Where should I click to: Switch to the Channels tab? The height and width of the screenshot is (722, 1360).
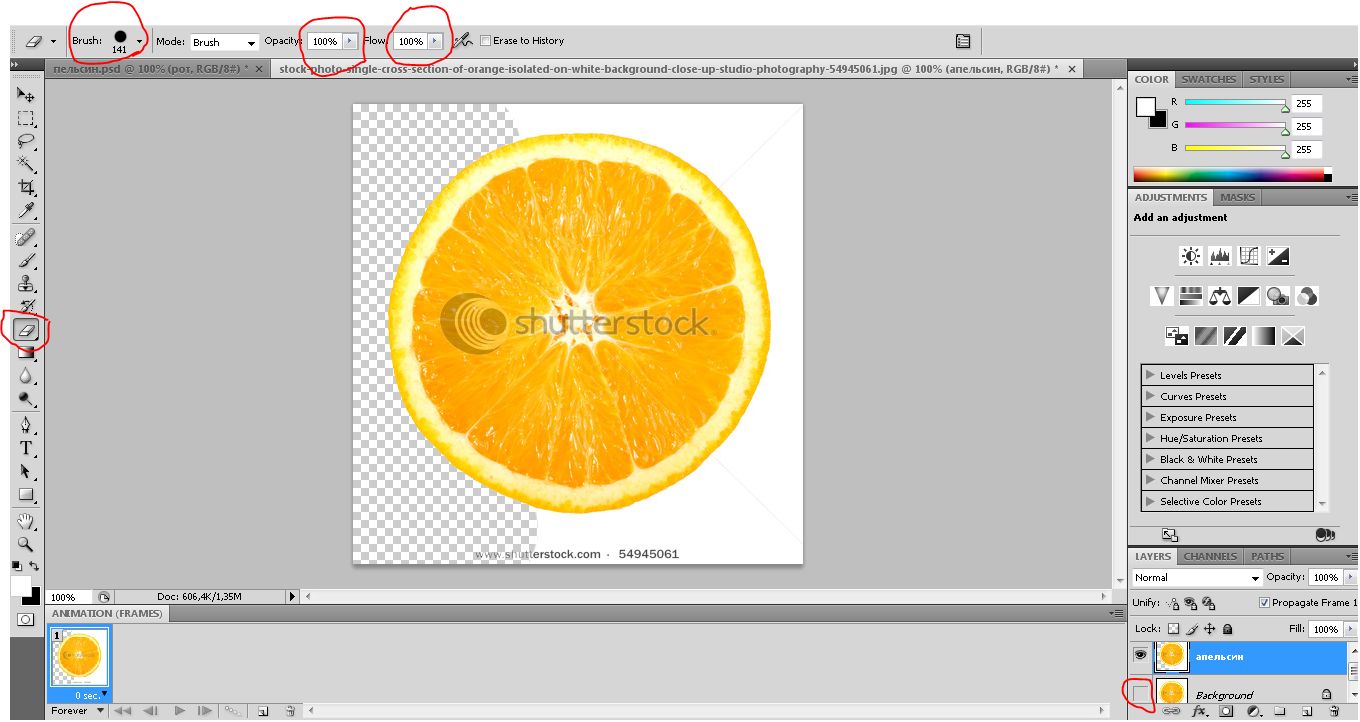coord(1210,556)
